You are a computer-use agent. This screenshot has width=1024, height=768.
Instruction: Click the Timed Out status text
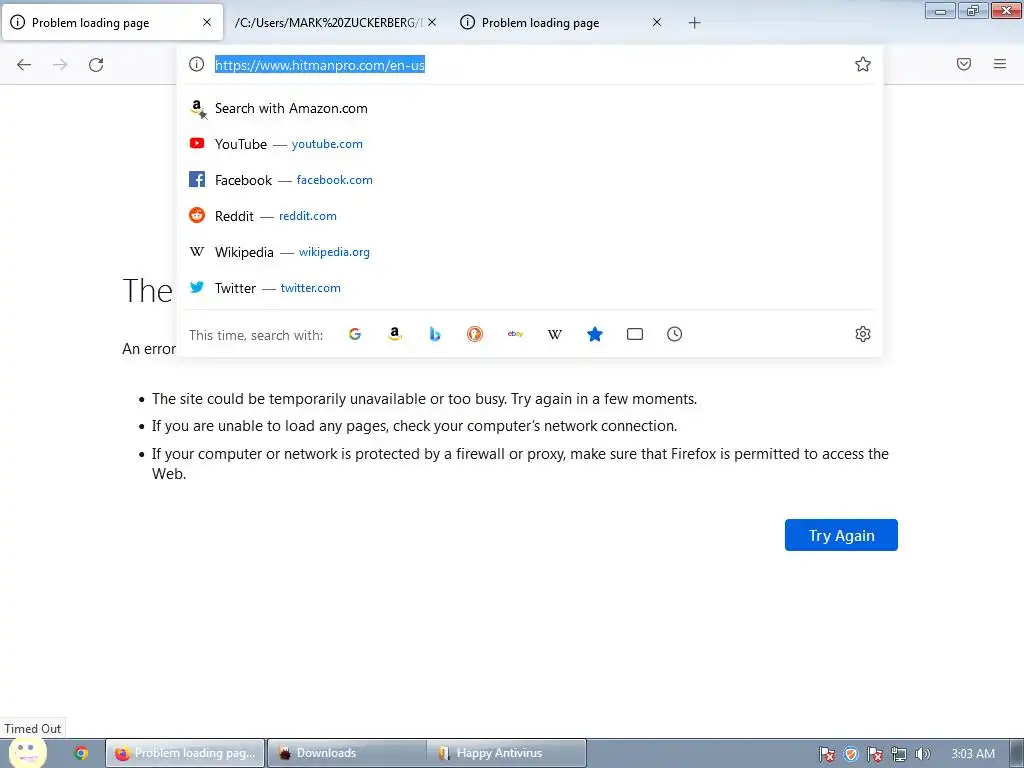33,728
